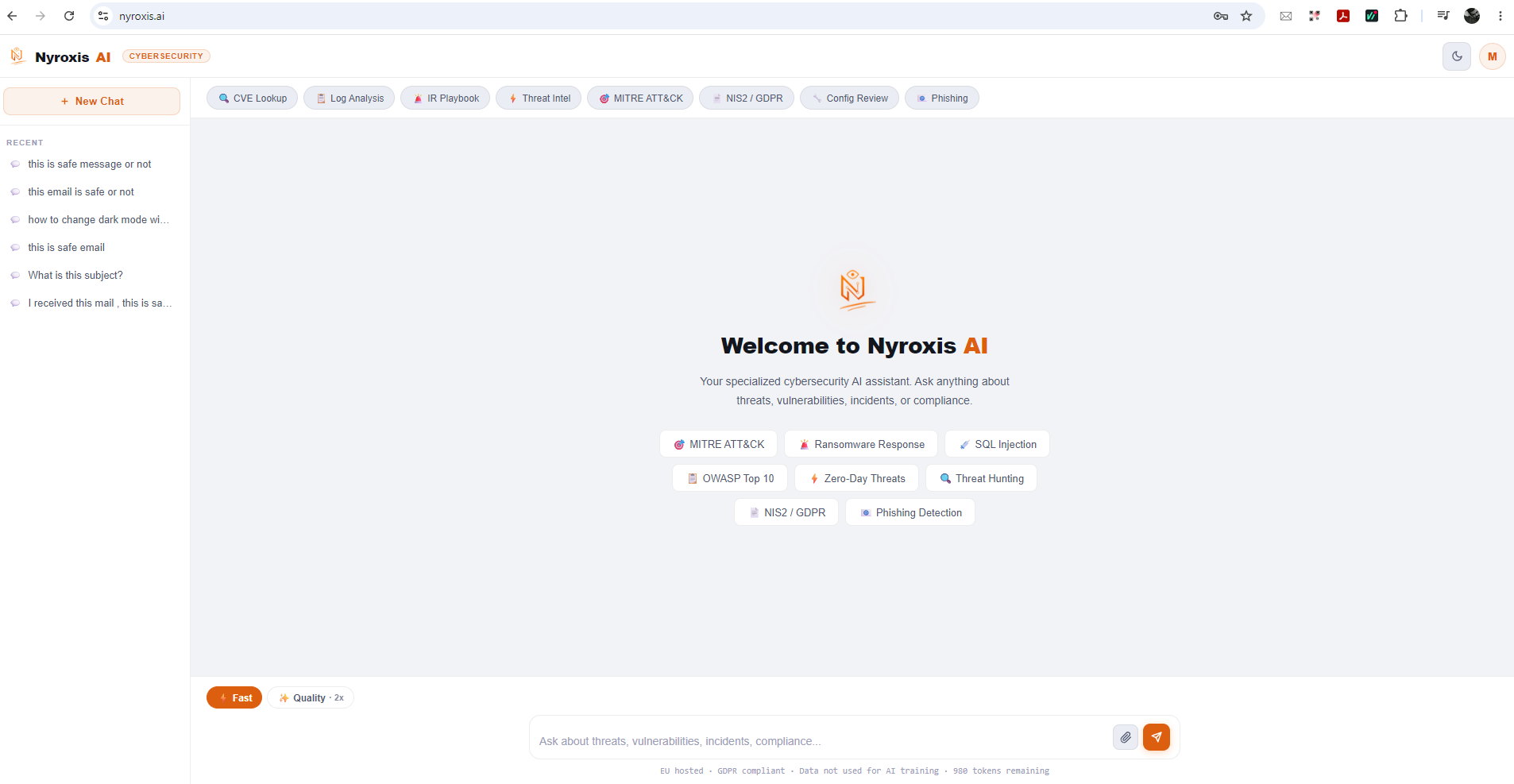Choose Zero-Day Threats suggestion chip
The width and height of the screenshot is (1514, 784).
click(856, 478)
